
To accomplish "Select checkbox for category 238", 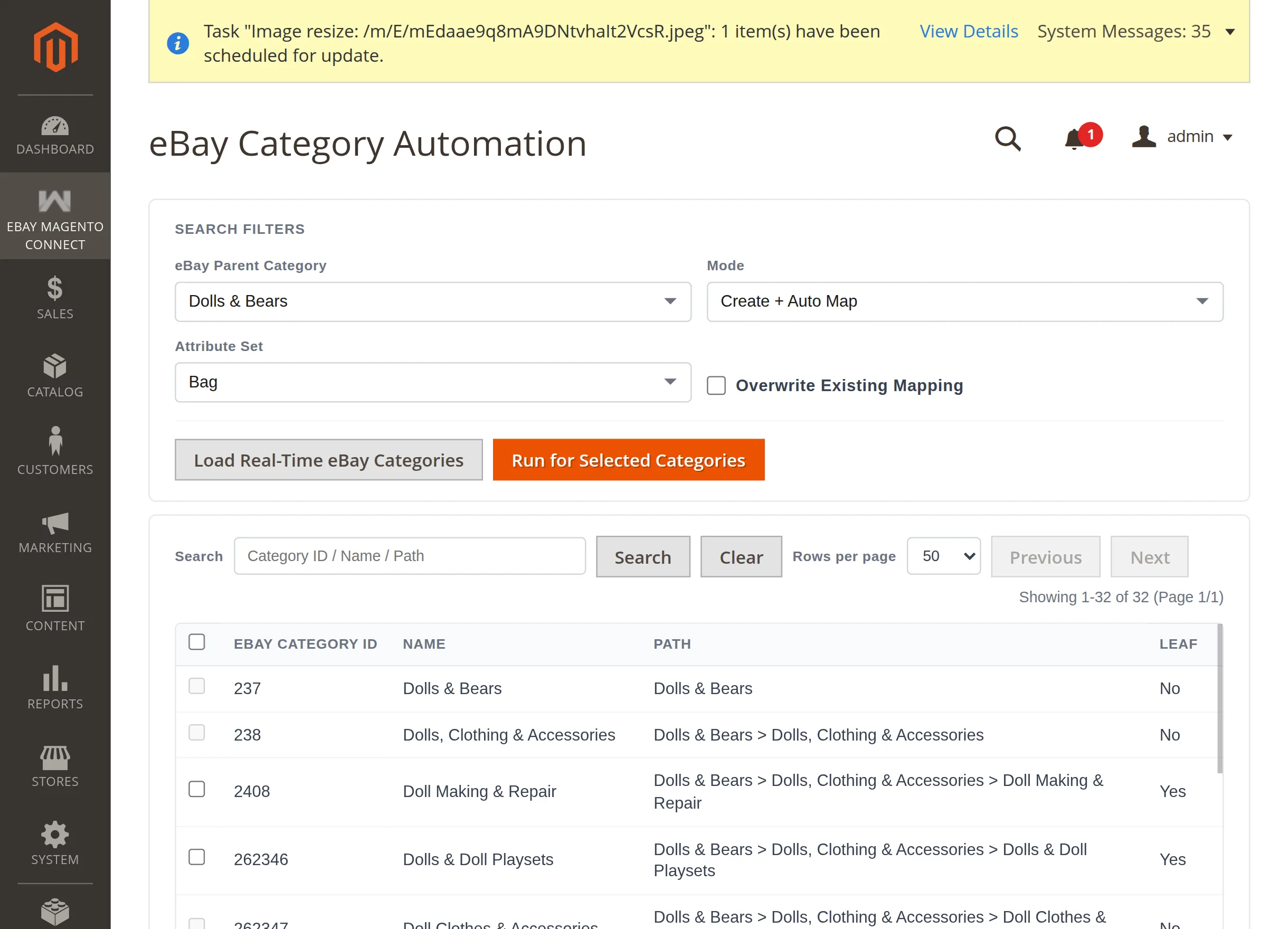I will (196, 733).
